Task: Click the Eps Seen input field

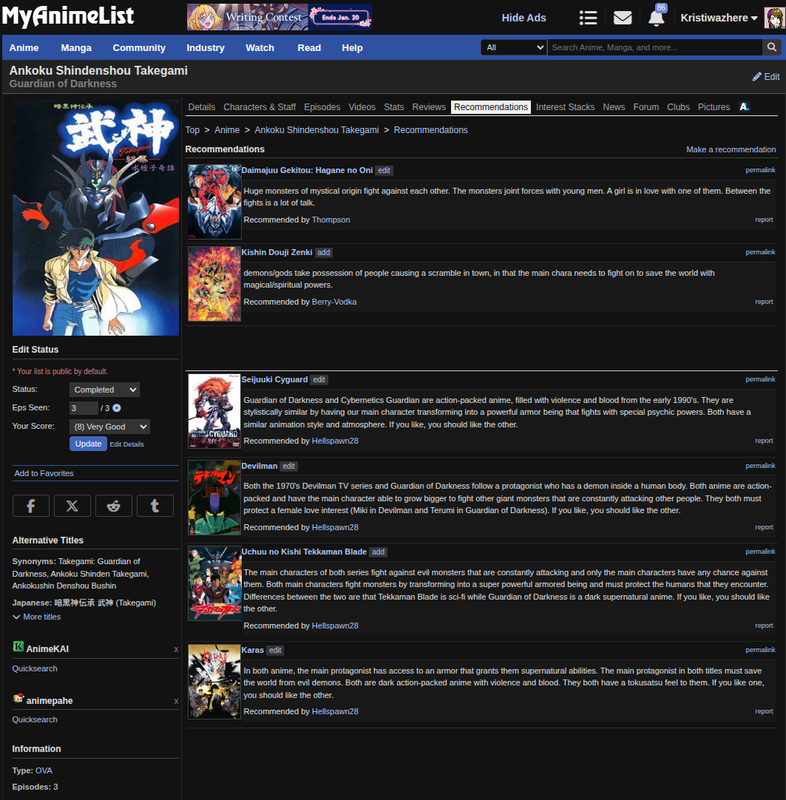Action: coord(84,408)
